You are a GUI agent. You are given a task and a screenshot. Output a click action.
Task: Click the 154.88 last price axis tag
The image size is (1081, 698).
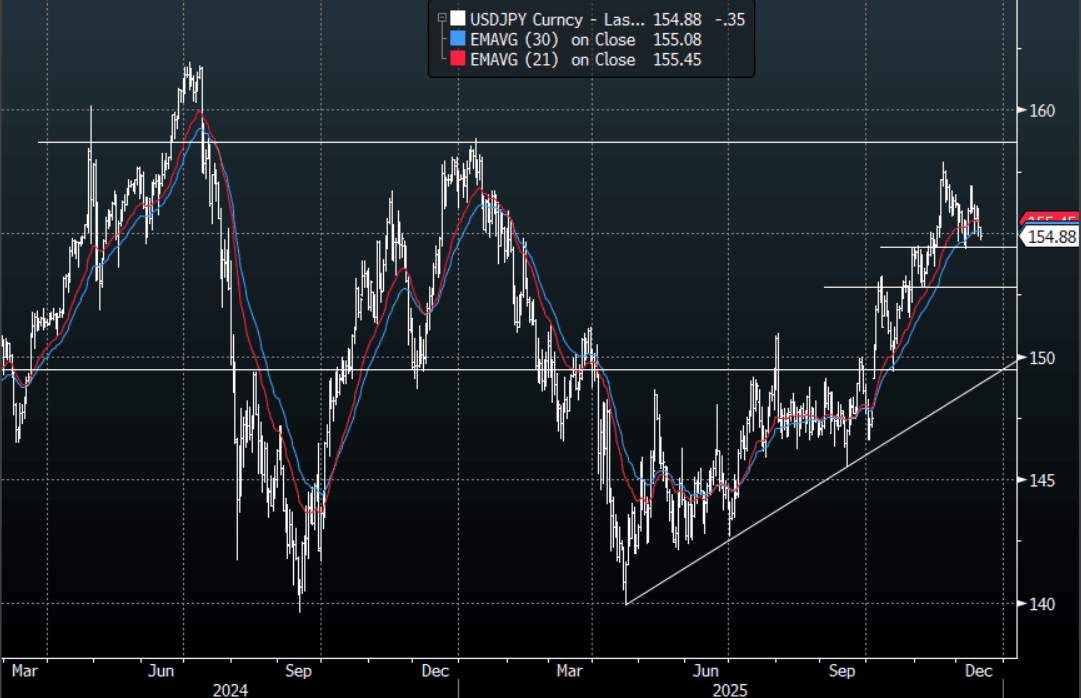pyautogui.click(x=1050, y=237)
